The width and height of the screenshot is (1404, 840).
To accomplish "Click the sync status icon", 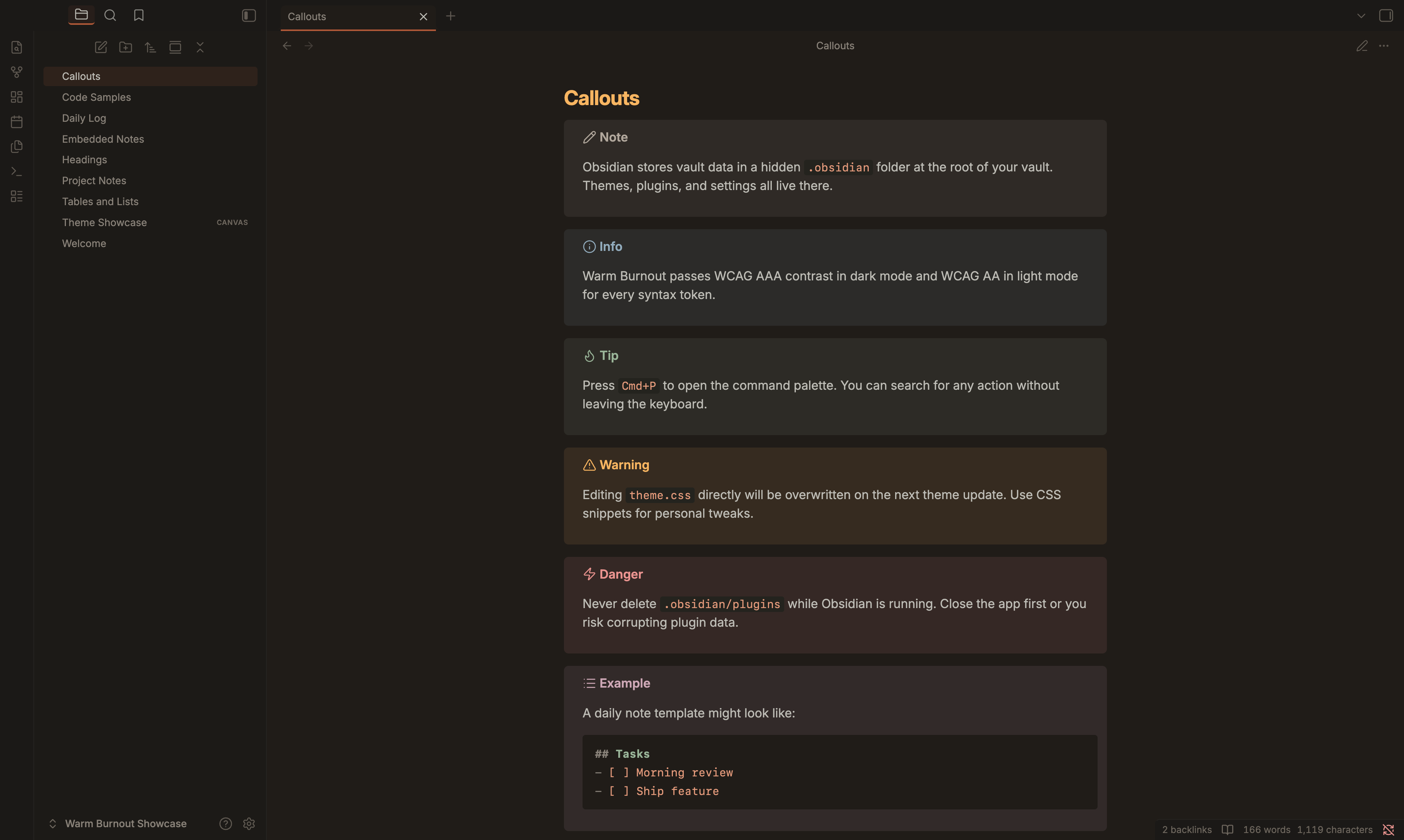I will (x=1388, y=830).
